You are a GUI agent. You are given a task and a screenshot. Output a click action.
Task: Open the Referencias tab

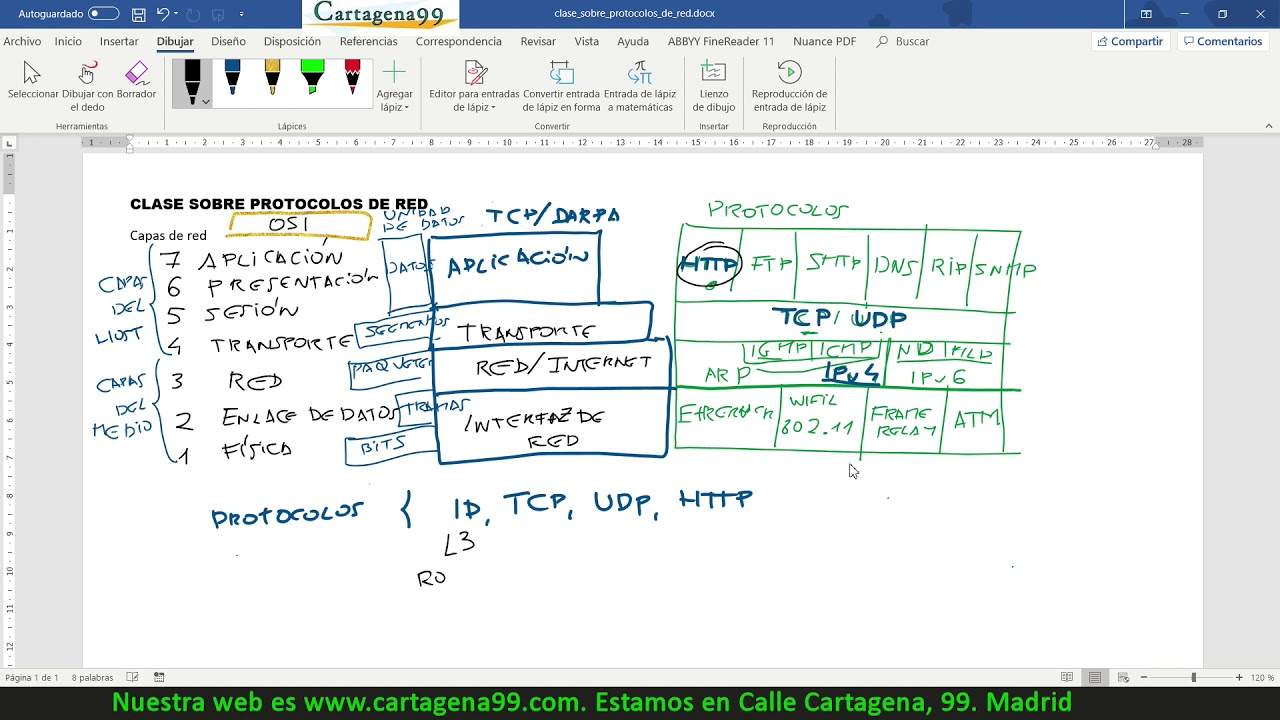click(x=368, y=42)
